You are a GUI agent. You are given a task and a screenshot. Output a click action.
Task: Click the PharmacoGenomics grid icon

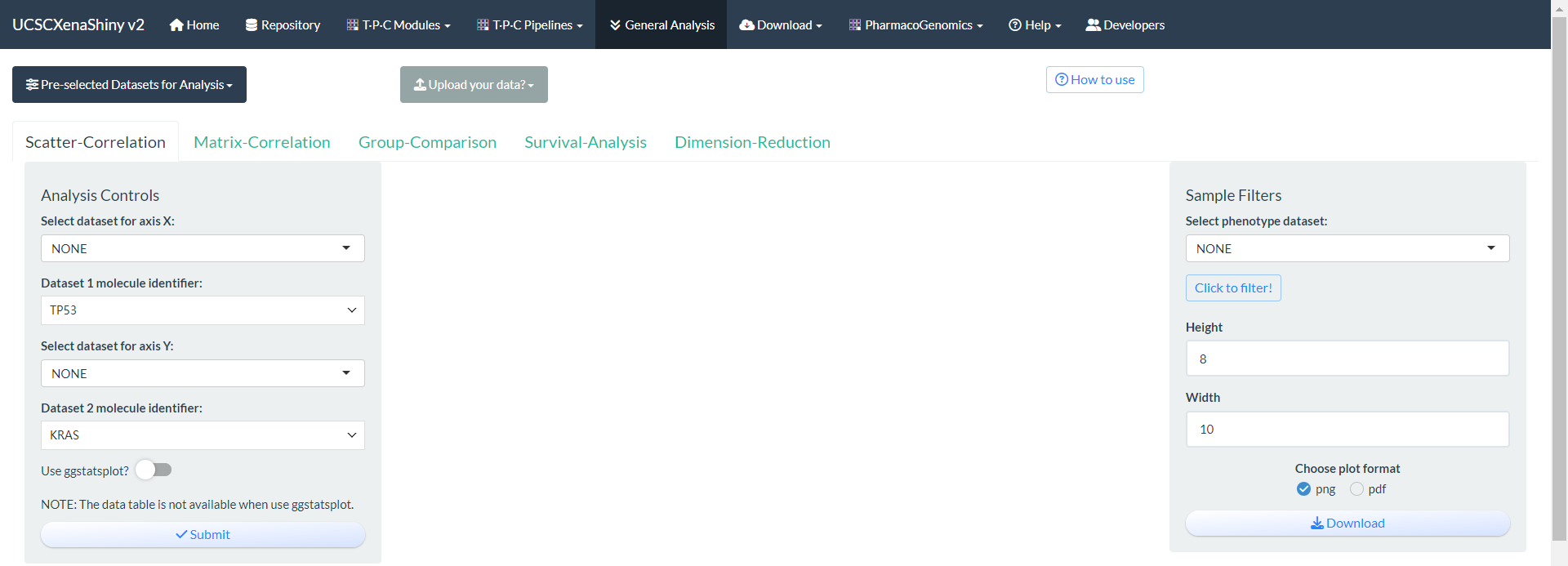(855, 25)
